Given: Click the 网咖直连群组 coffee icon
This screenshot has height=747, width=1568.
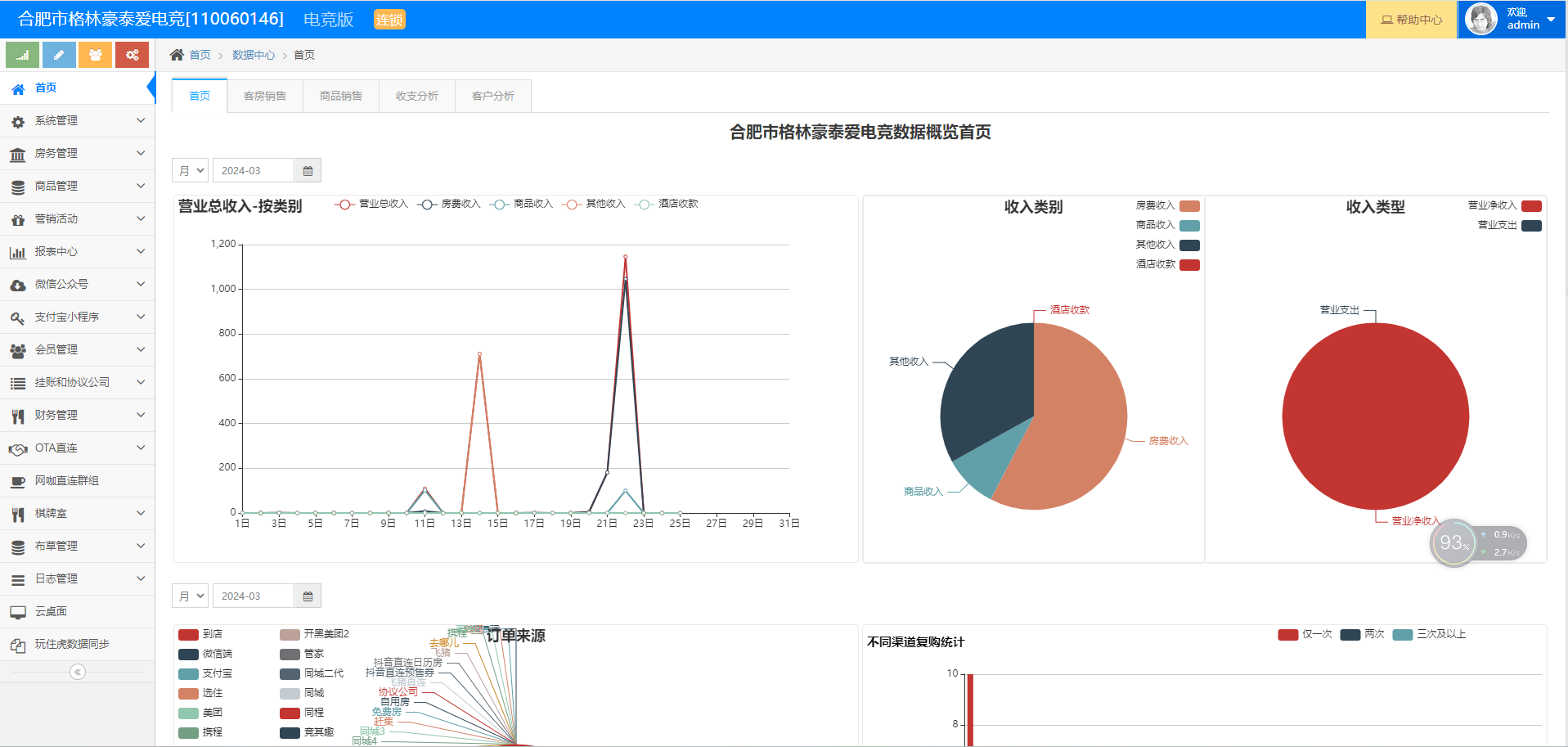Looking at the screenshot, I should click(18, 481).
